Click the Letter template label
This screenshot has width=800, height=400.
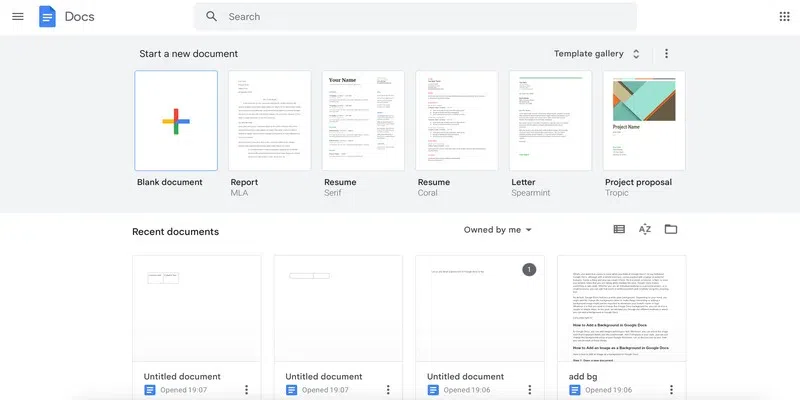(523, 182)
